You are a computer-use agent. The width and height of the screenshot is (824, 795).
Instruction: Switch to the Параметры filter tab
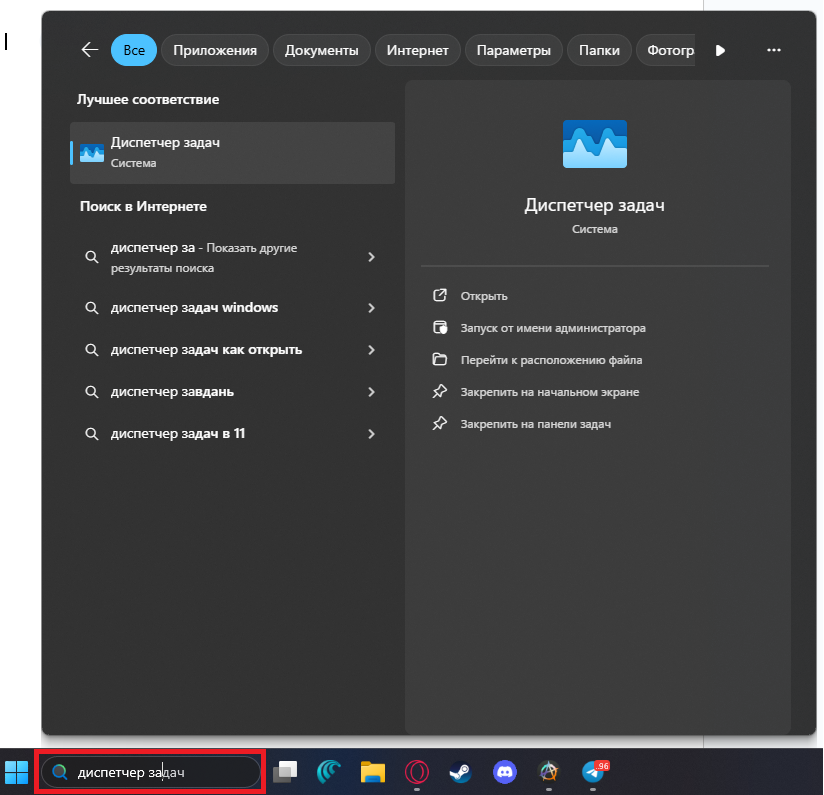click(x=513, y=50)
